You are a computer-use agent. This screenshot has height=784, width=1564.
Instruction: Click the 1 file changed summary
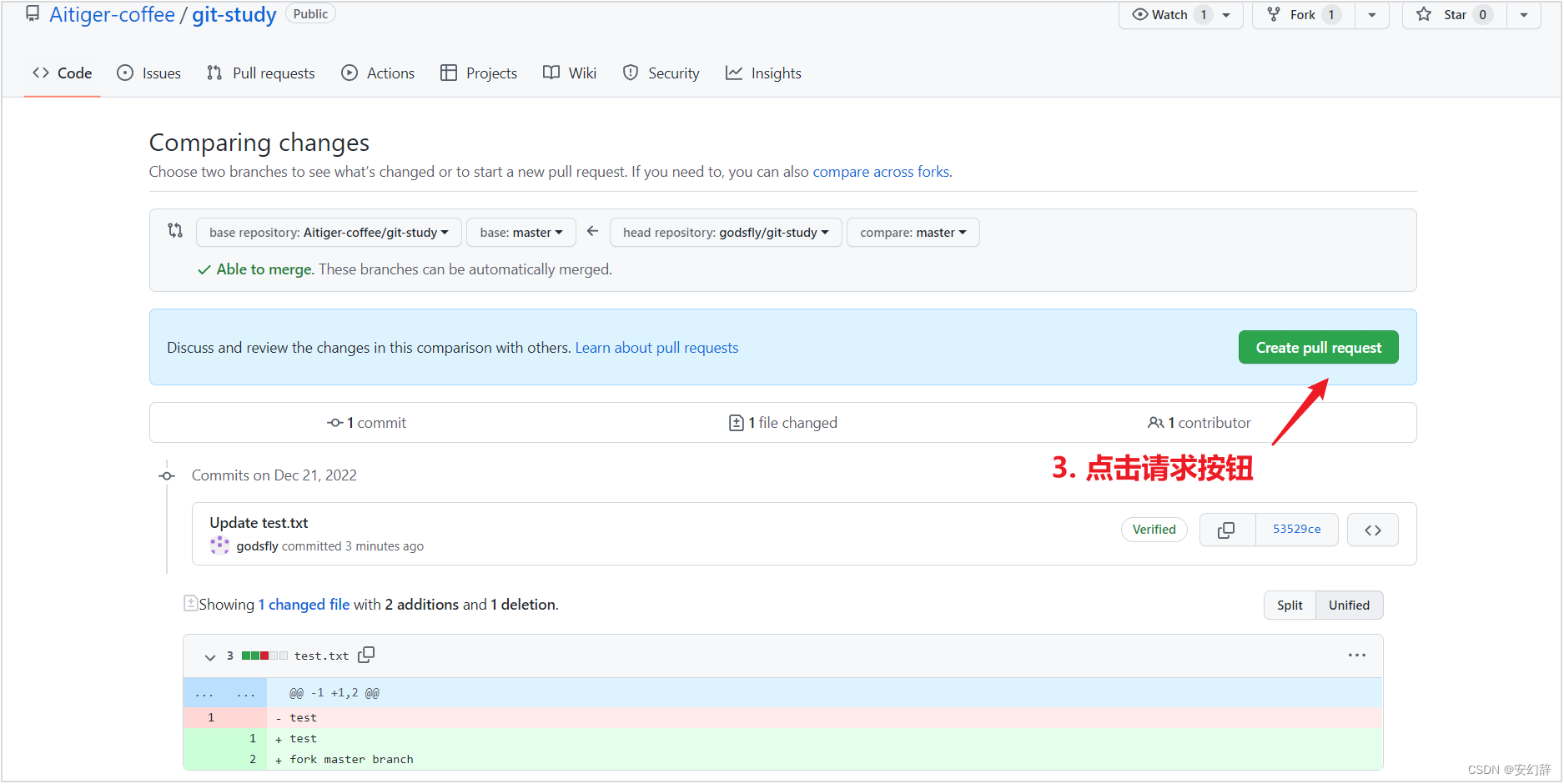(x=782, y=423)
